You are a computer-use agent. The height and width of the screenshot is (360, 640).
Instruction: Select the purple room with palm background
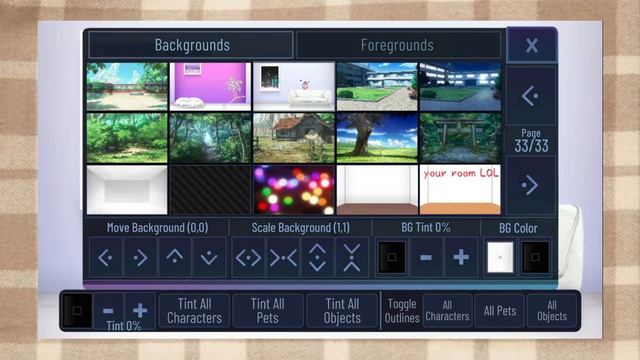(210, 87)
